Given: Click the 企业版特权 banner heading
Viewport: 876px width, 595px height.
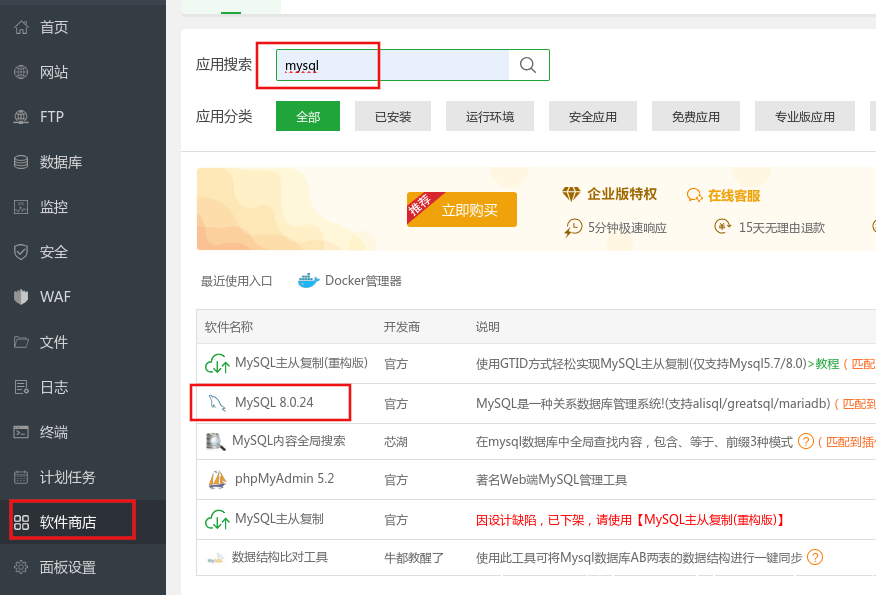Looking at the screenshot, I should pyautogui.click(x=622, y=194).
